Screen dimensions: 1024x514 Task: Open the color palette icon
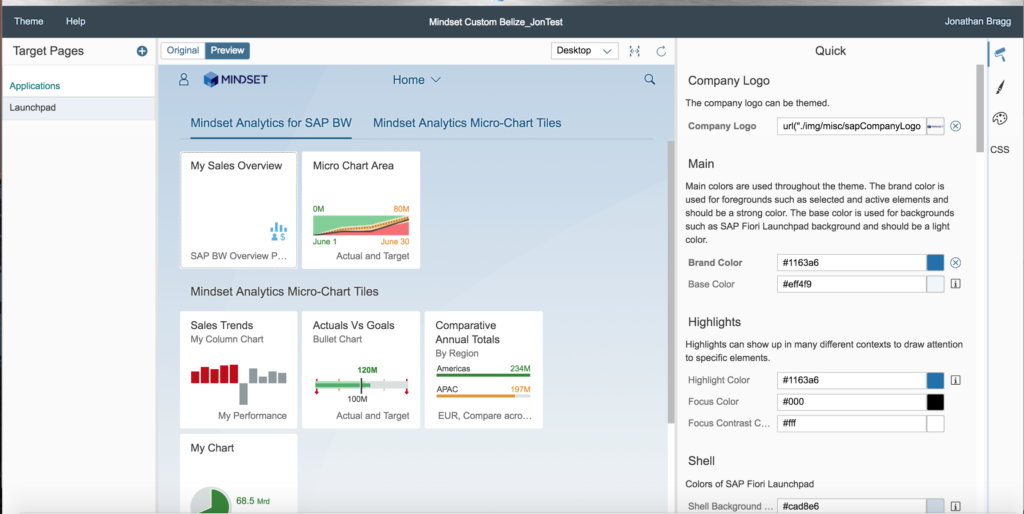pos(1000,118)
